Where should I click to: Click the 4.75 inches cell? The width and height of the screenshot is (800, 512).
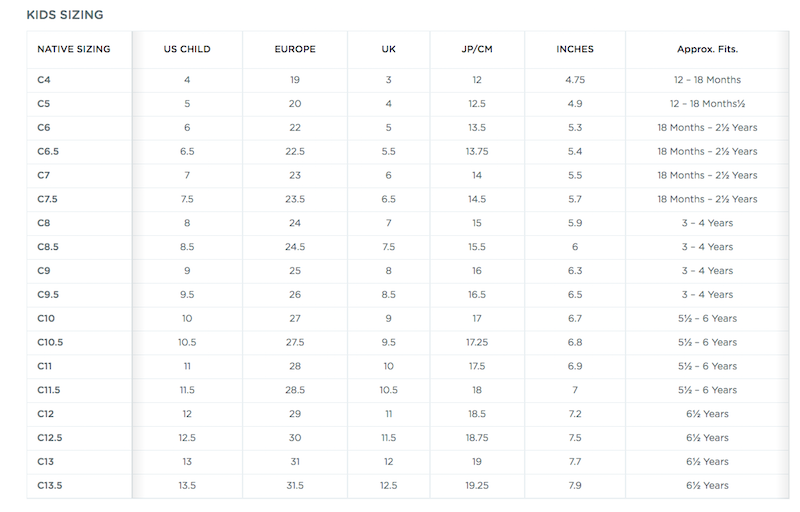point(575,79)
